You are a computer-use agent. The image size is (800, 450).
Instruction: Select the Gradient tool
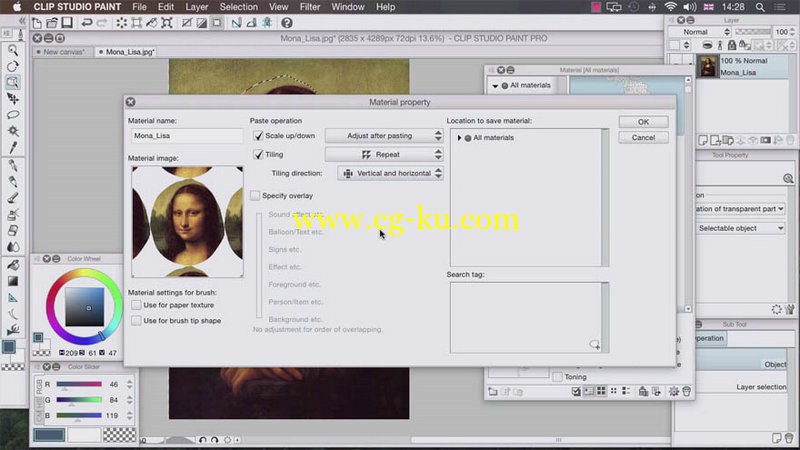(13, 281)
